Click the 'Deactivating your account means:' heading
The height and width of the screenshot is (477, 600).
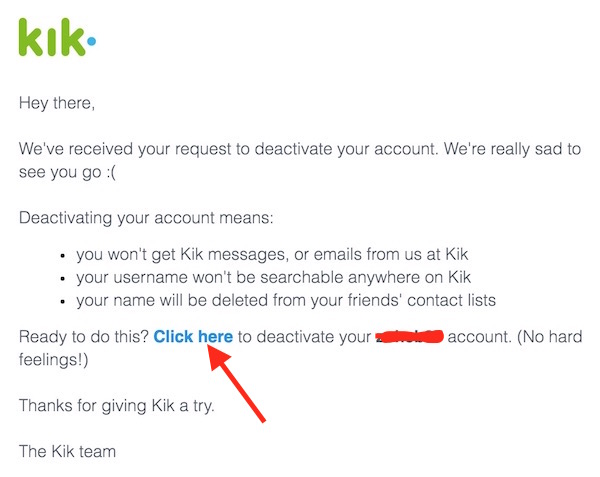146,218
